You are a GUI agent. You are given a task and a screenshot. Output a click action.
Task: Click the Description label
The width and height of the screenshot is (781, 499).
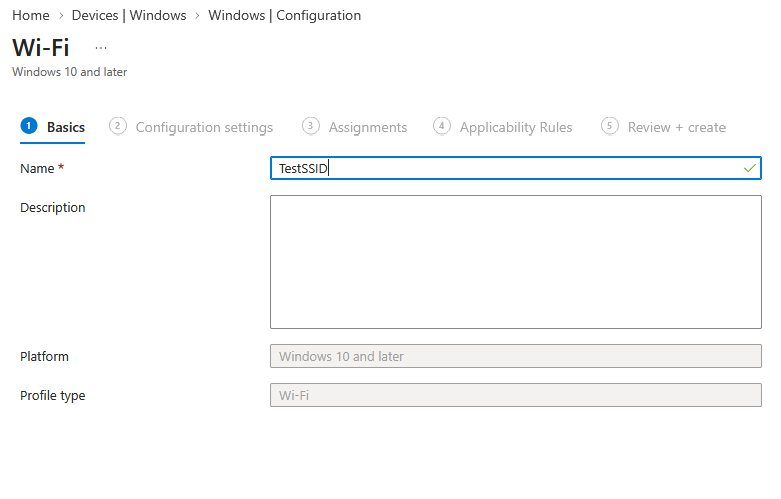53,208
